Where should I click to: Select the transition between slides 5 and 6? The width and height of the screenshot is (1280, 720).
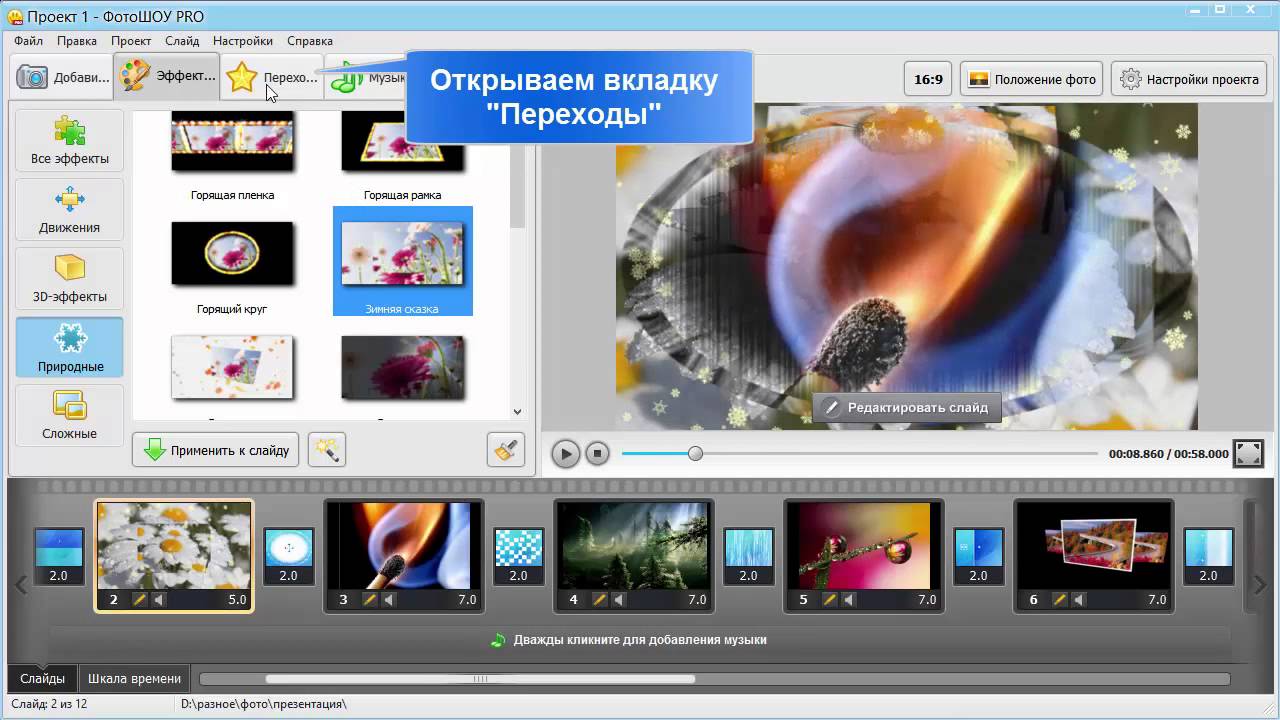click(978, 557)
